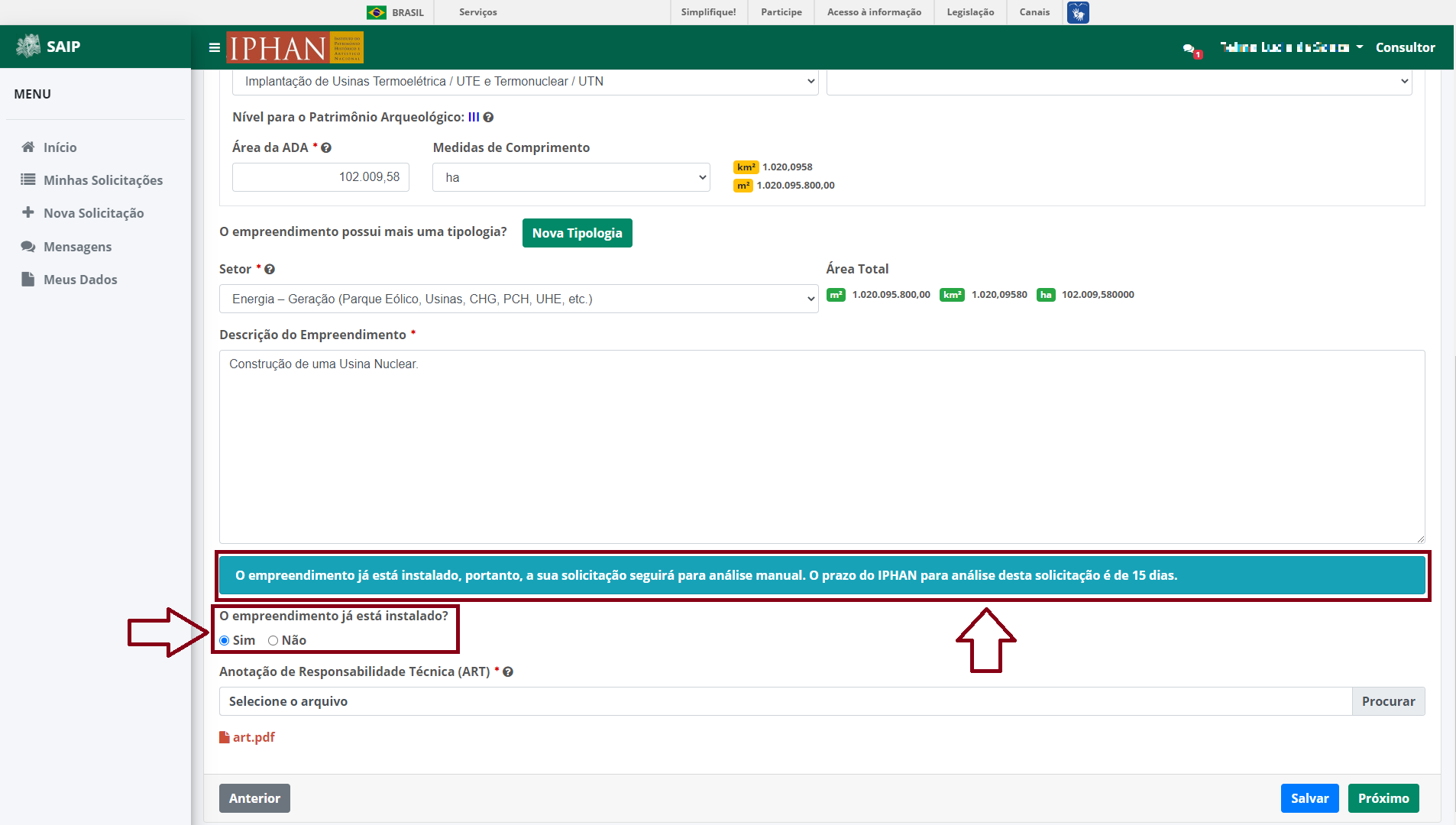Viewport: 1456px width, 825px height.
Task: Click the Área da ADA input field
Action: click(321, 177)
